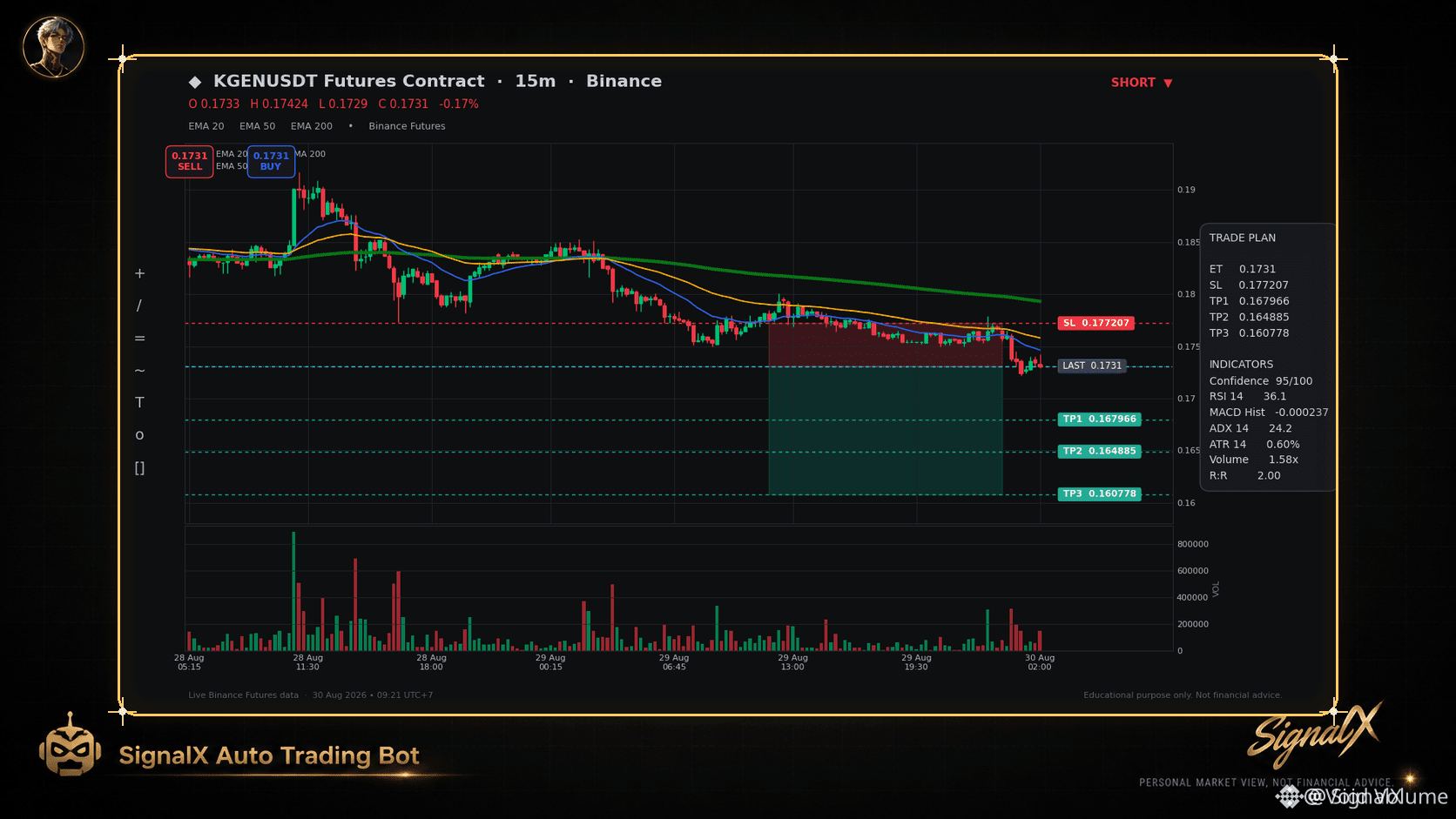Click the RSI 14 value 36.1

coord(1275,396)
